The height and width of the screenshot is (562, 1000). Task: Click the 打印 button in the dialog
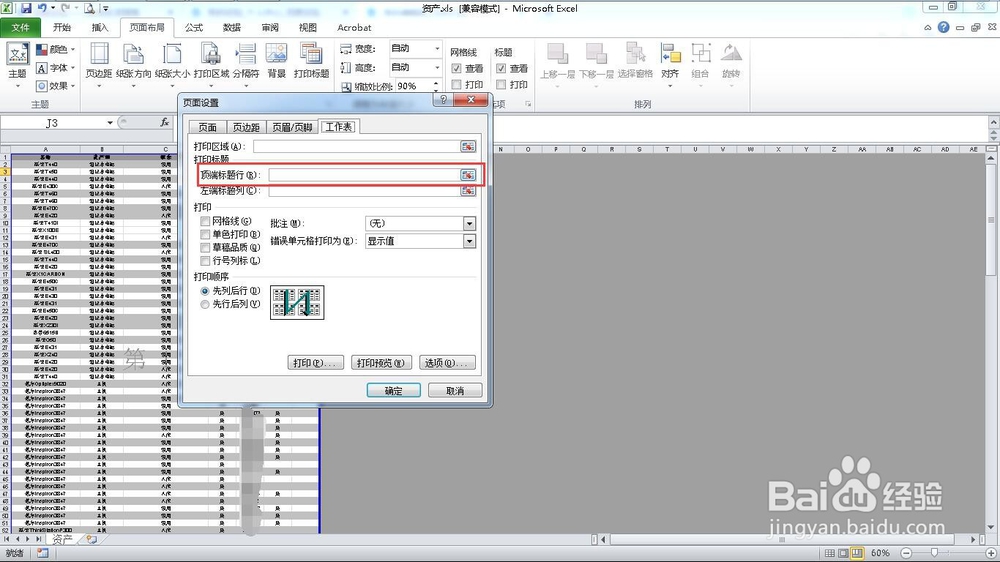point(316,363)
